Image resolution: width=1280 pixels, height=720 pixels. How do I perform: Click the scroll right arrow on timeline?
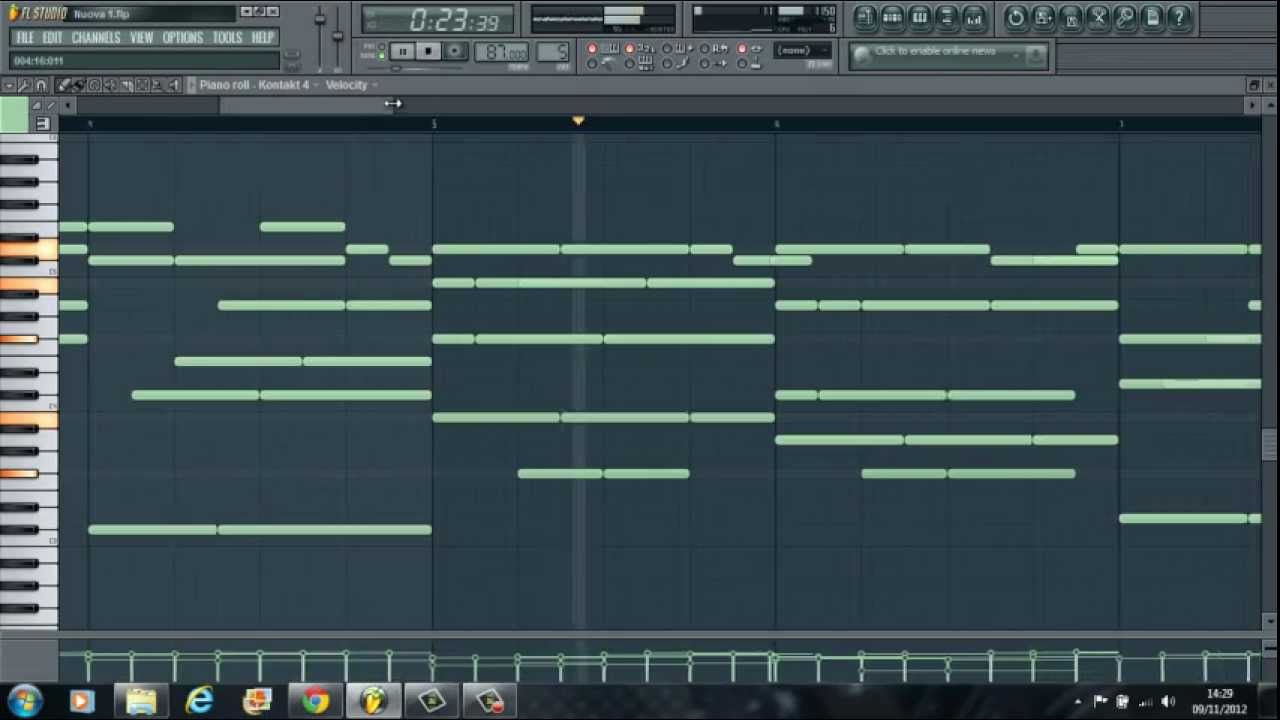point(1252,104)
